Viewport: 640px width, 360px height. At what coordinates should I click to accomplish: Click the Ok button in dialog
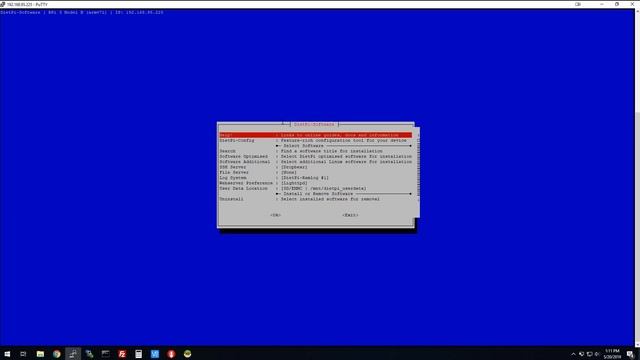[x=276, y=215]
